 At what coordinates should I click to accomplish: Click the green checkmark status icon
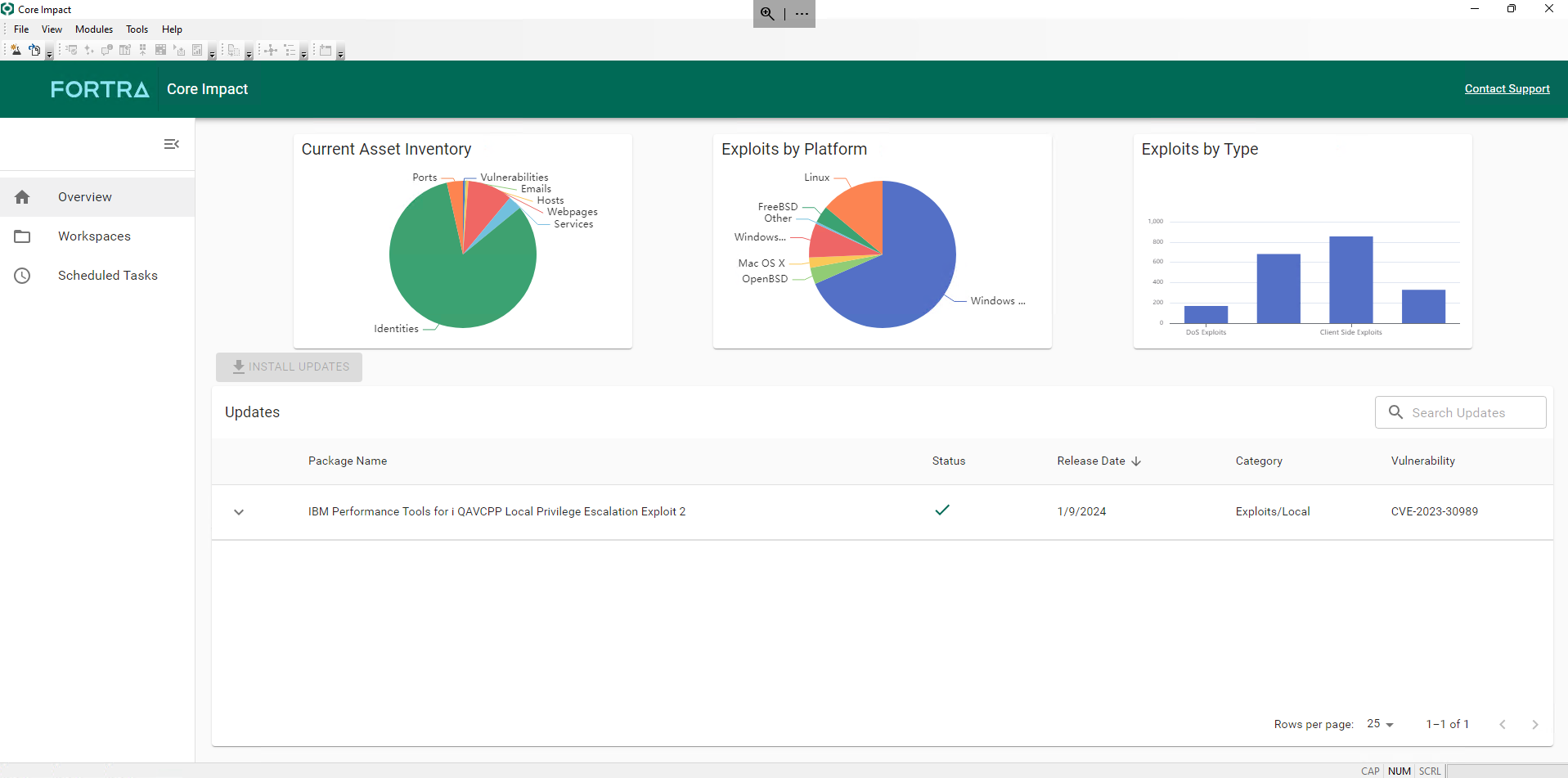942,510
